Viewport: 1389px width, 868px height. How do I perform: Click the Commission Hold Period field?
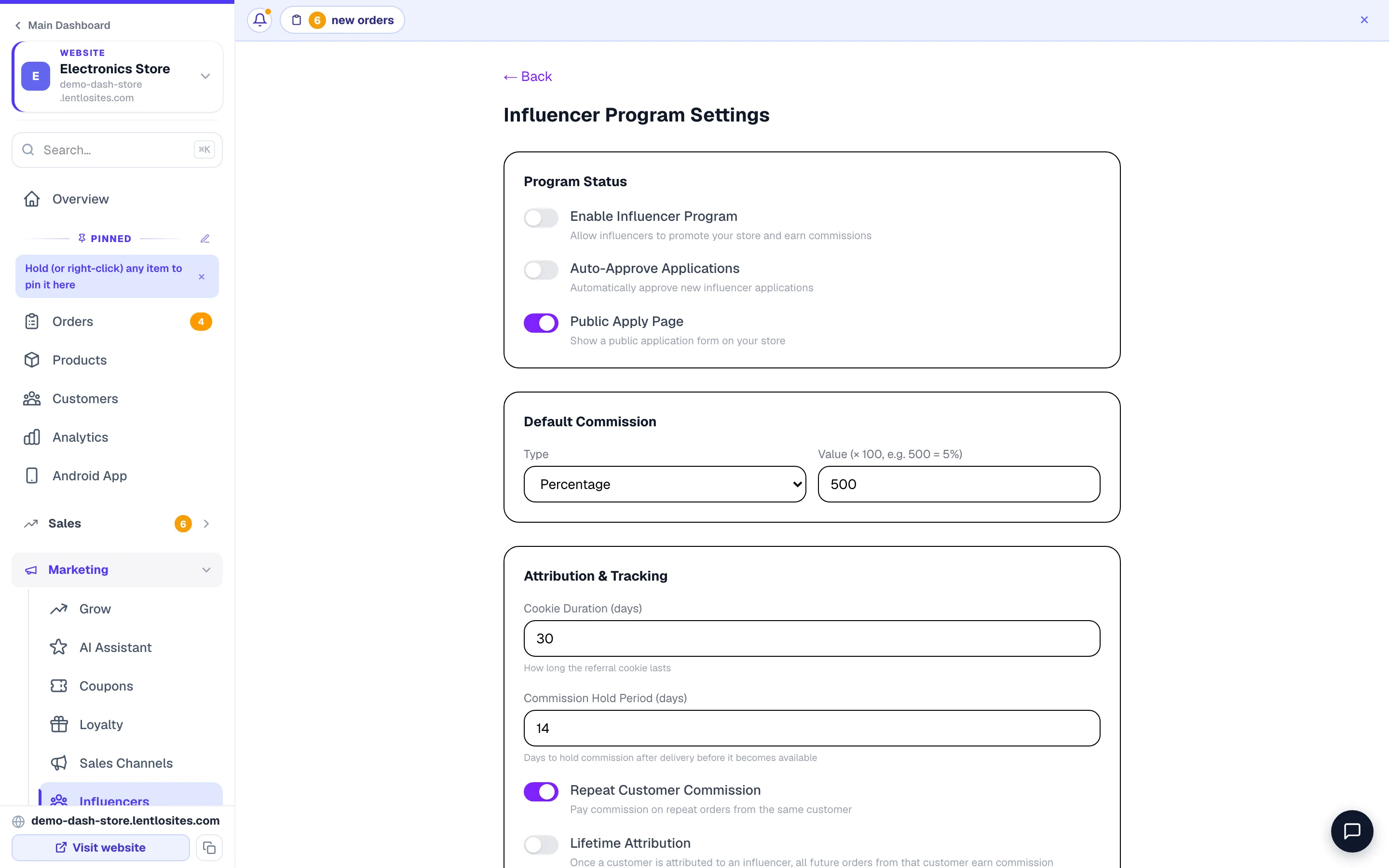(x=812, y=728)
